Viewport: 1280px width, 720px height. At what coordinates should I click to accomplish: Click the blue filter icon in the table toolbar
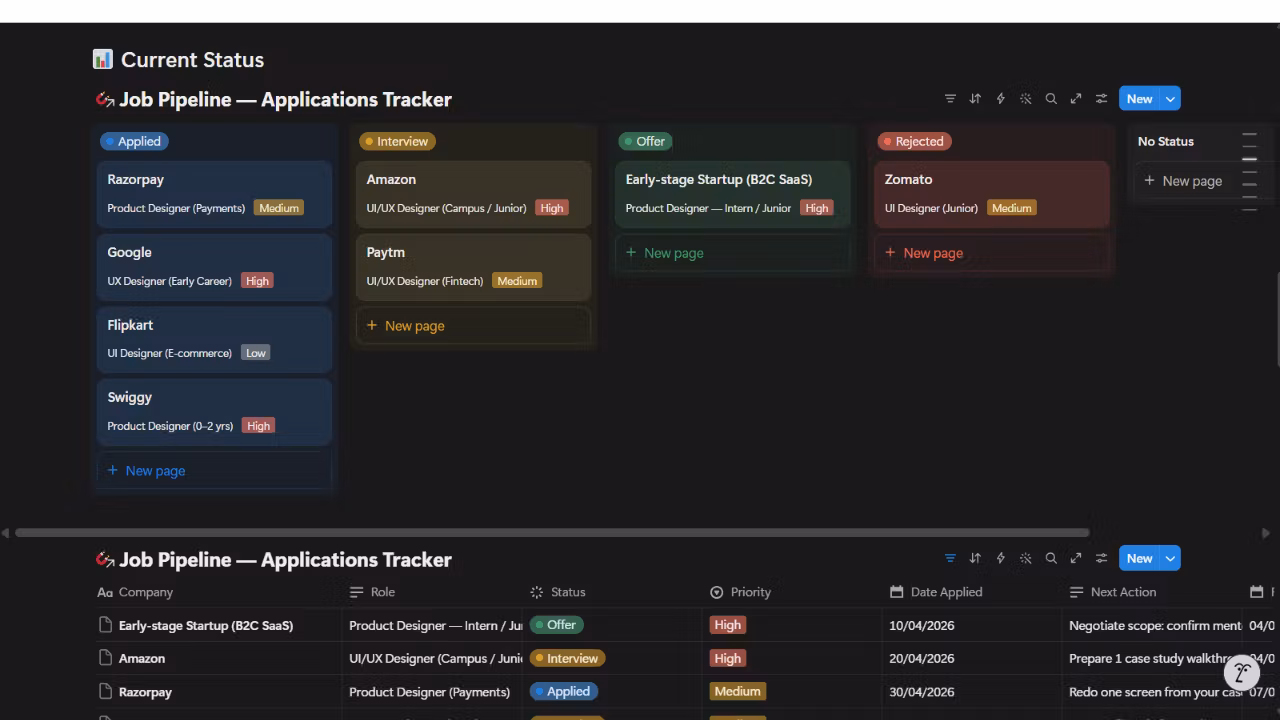950,559
